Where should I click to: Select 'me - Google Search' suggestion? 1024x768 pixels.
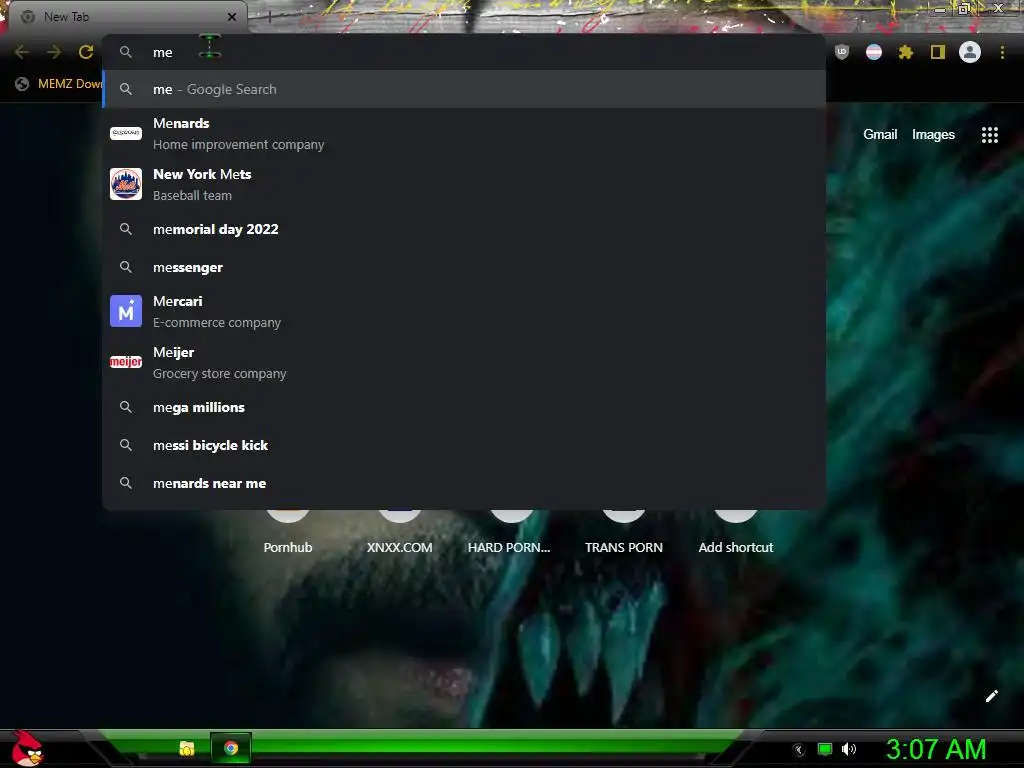coord(464,89)
